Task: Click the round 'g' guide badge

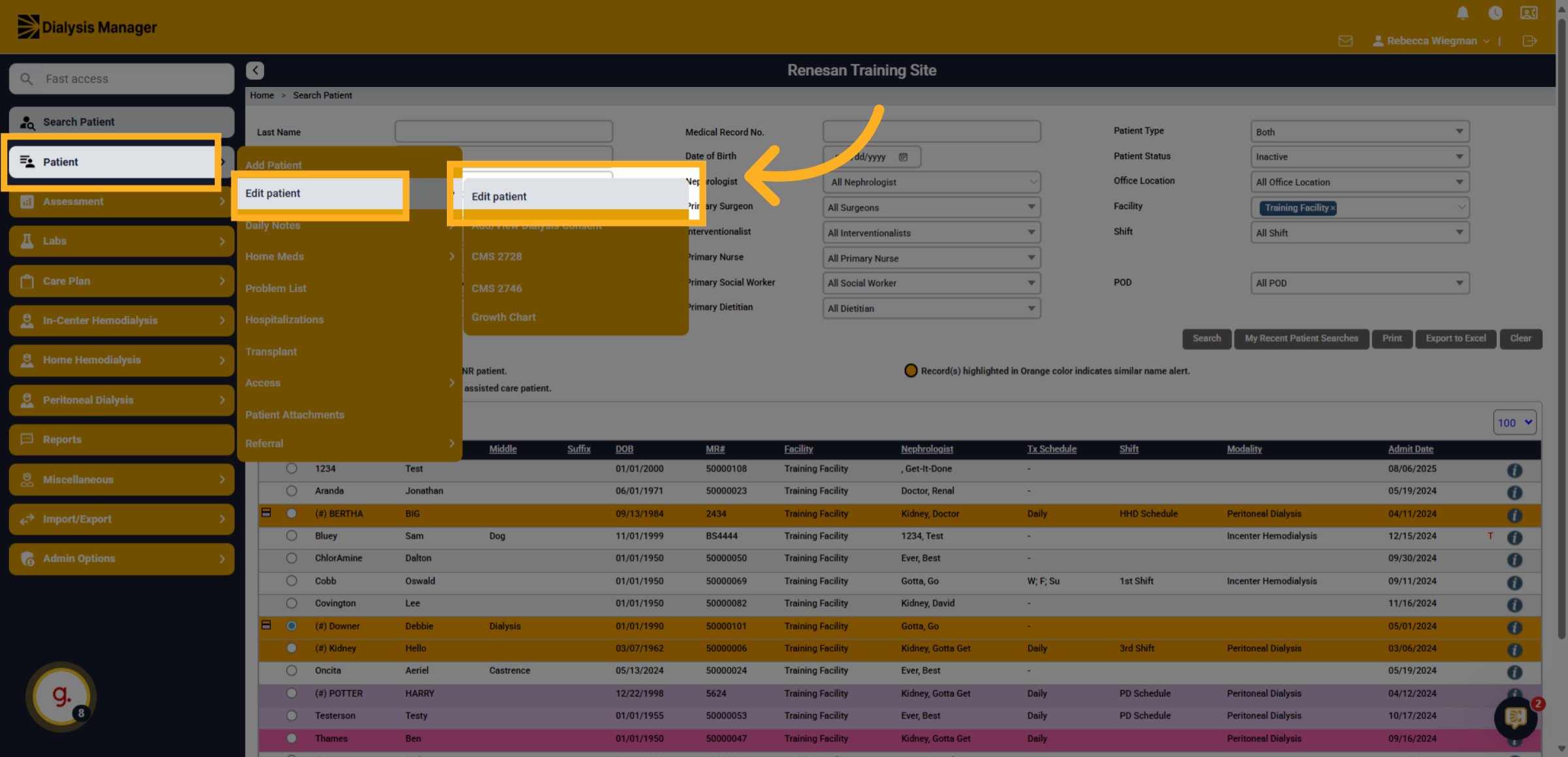Action: point(61,696)
